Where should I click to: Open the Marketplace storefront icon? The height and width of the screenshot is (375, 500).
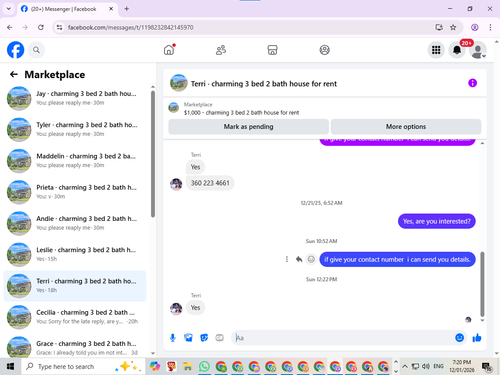point(272,50)
